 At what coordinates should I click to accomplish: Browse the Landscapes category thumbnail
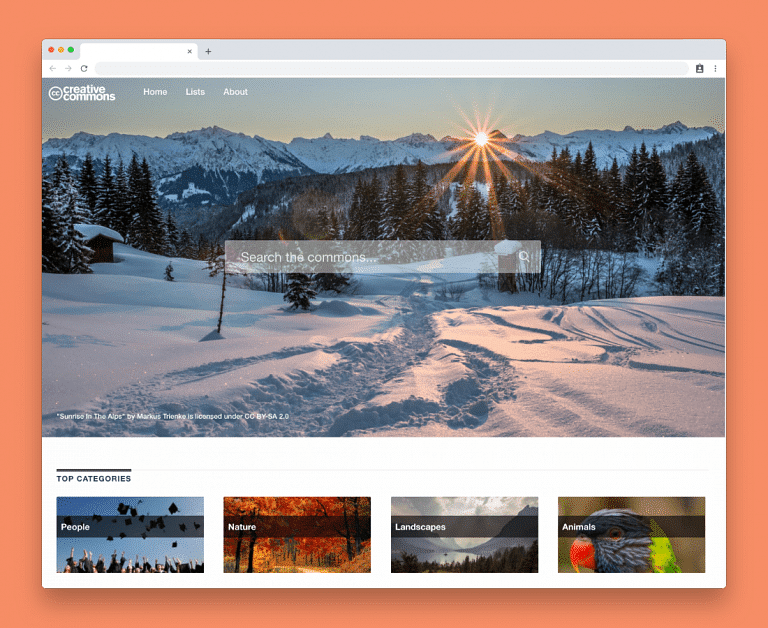464,534
